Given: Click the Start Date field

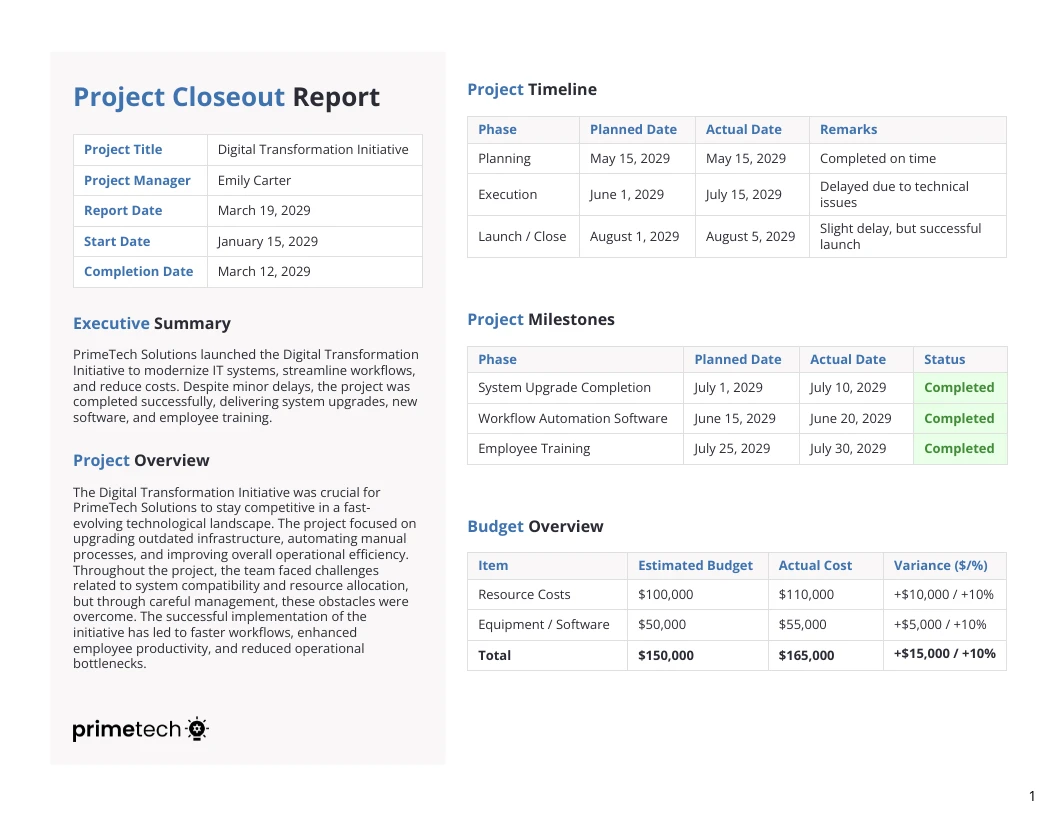Looking at the screenshot, I should [x=117, y=241].
